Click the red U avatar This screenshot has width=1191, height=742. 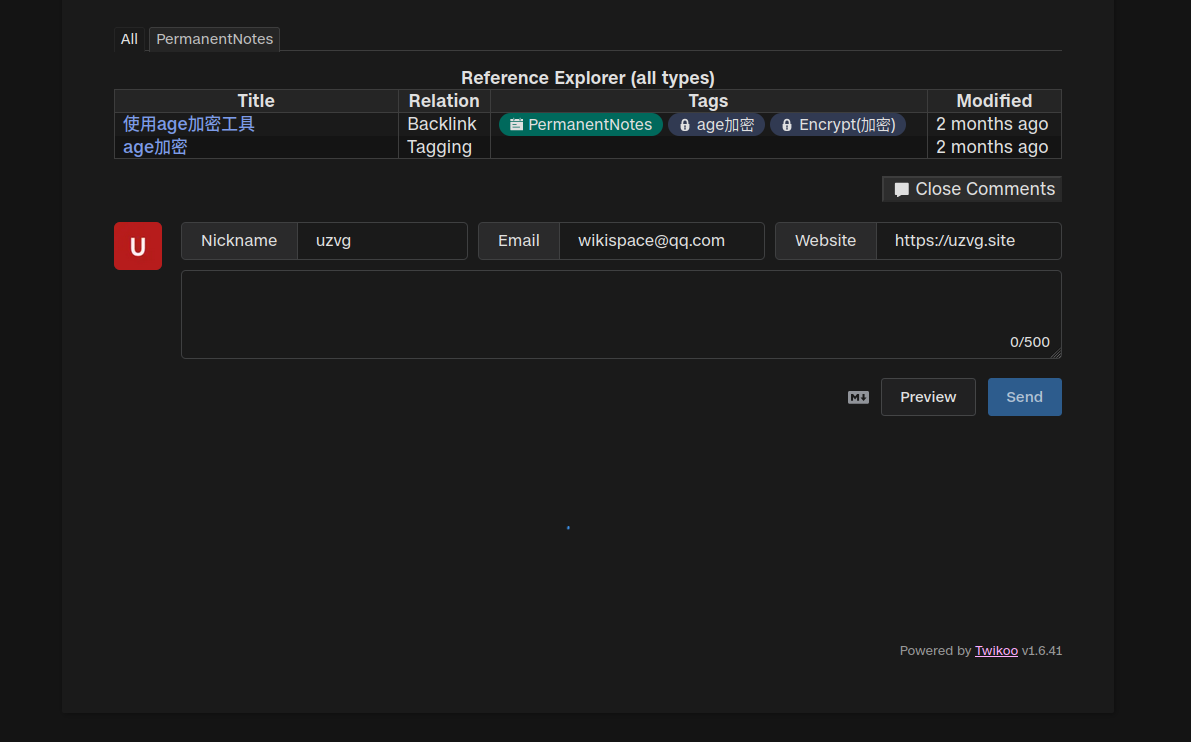pos(137,246)
